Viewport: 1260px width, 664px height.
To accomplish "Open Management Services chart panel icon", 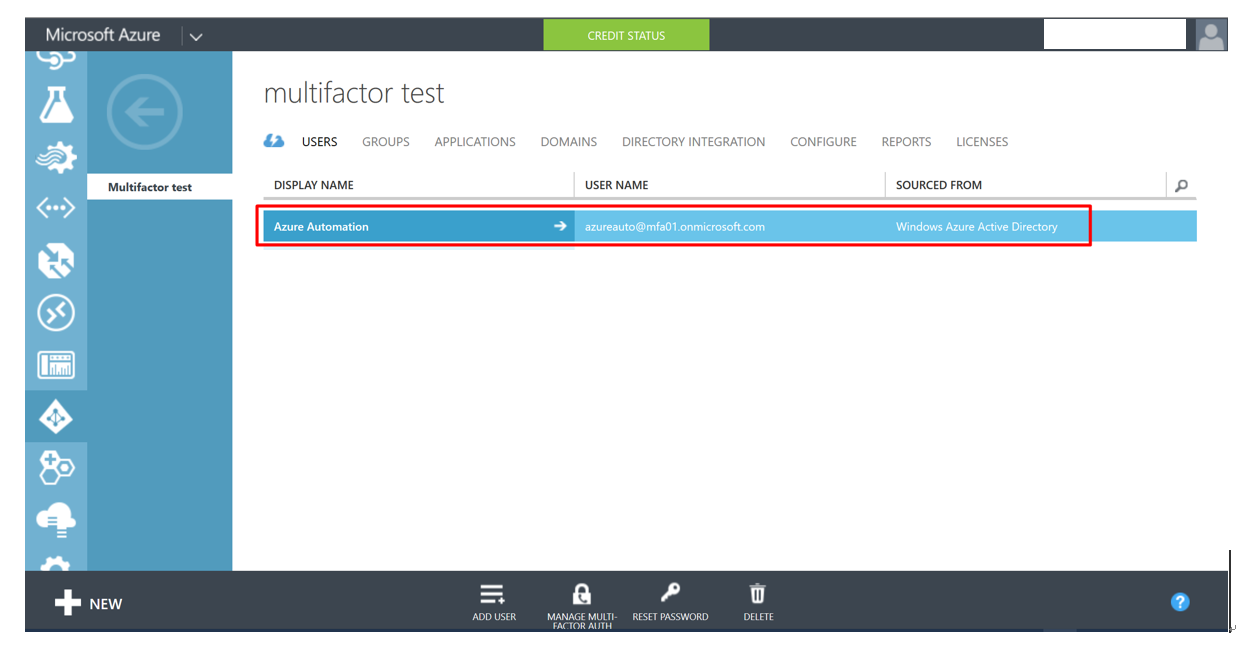I will 56,365.
